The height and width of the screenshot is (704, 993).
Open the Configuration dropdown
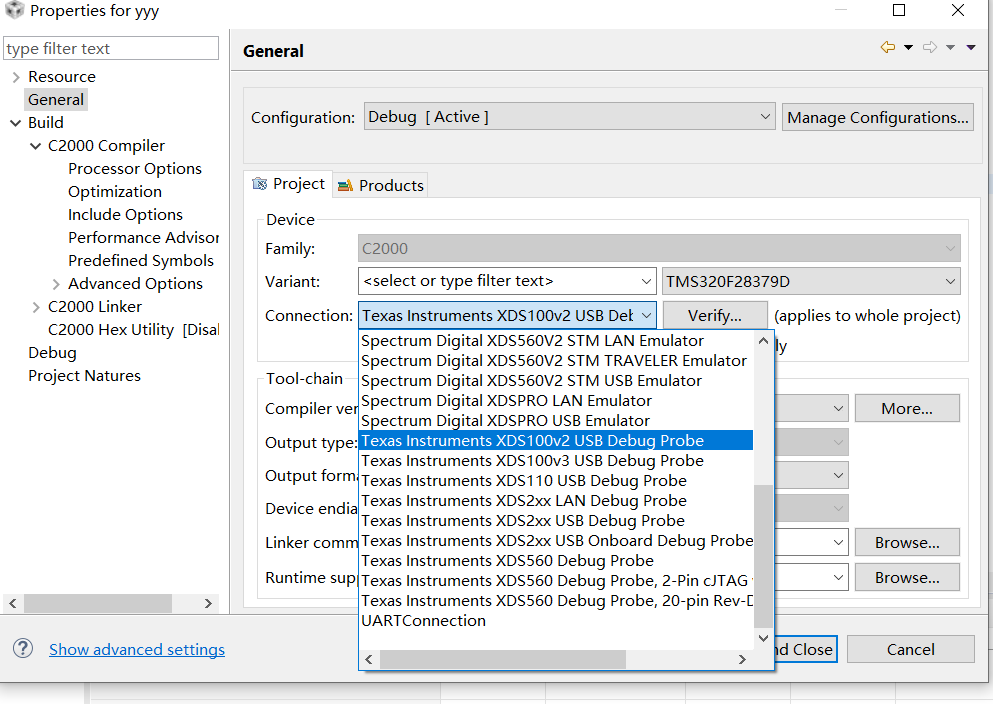[569, 117]
